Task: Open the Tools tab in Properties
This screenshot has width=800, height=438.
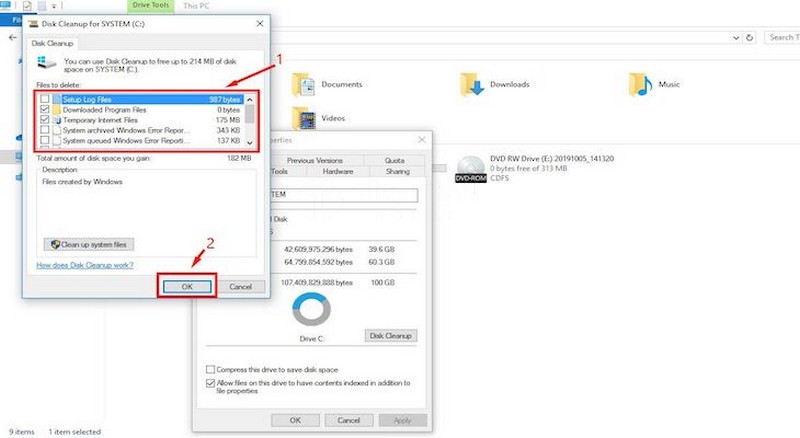Action: tap(280, 172)
